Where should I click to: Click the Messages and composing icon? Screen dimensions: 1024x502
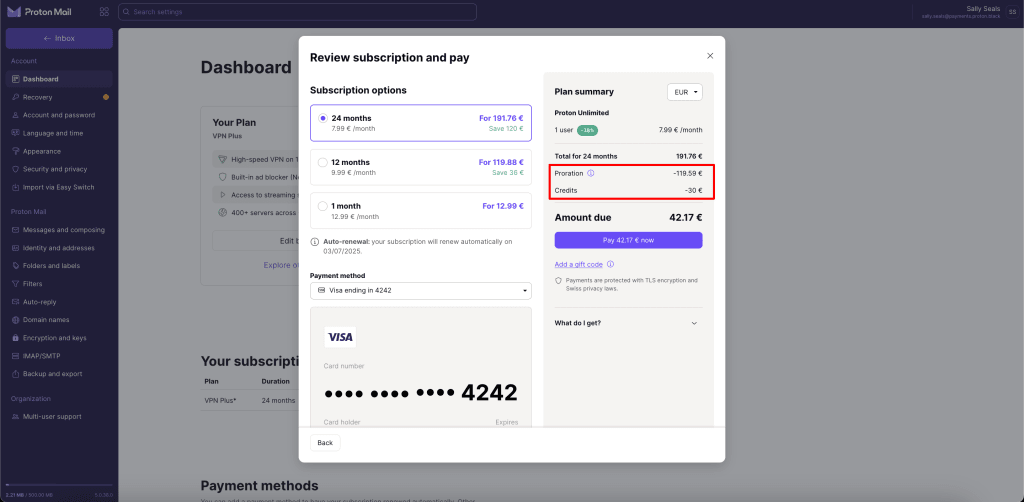[16, 230]
